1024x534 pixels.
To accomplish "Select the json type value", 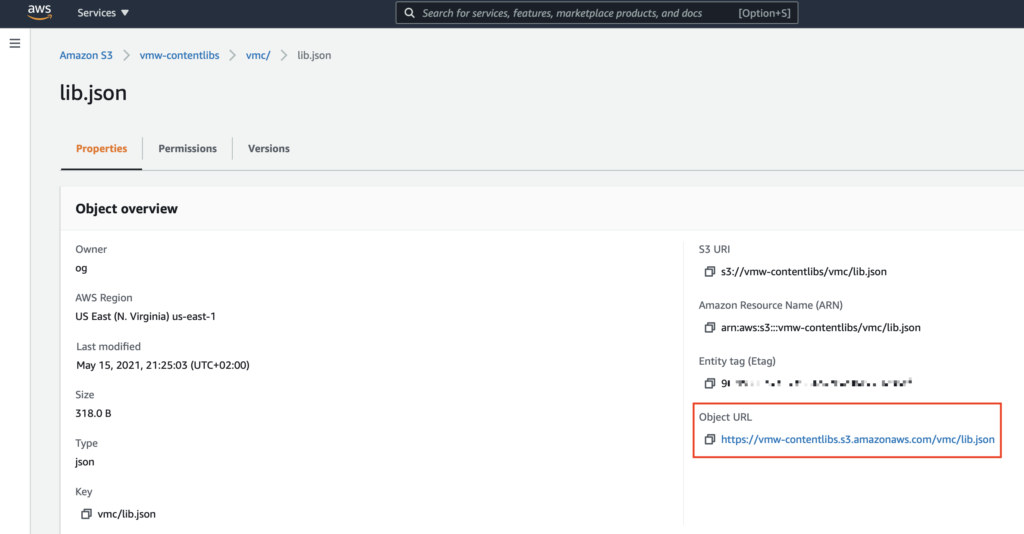I will point(85,462).
